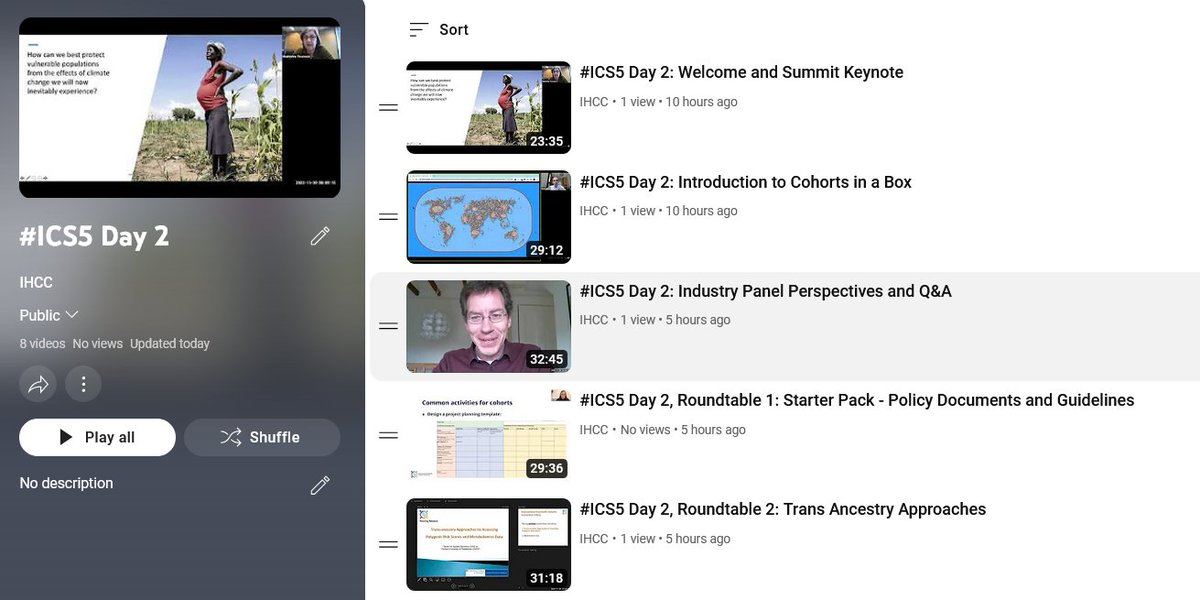Click the Shuffle button

tap(262, 437)
